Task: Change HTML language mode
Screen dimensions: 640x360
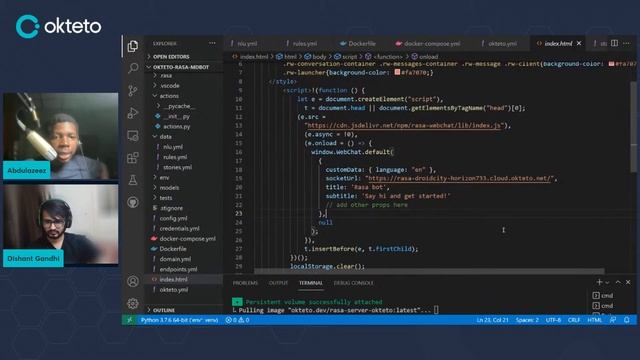Action: (x=595, y=320)
